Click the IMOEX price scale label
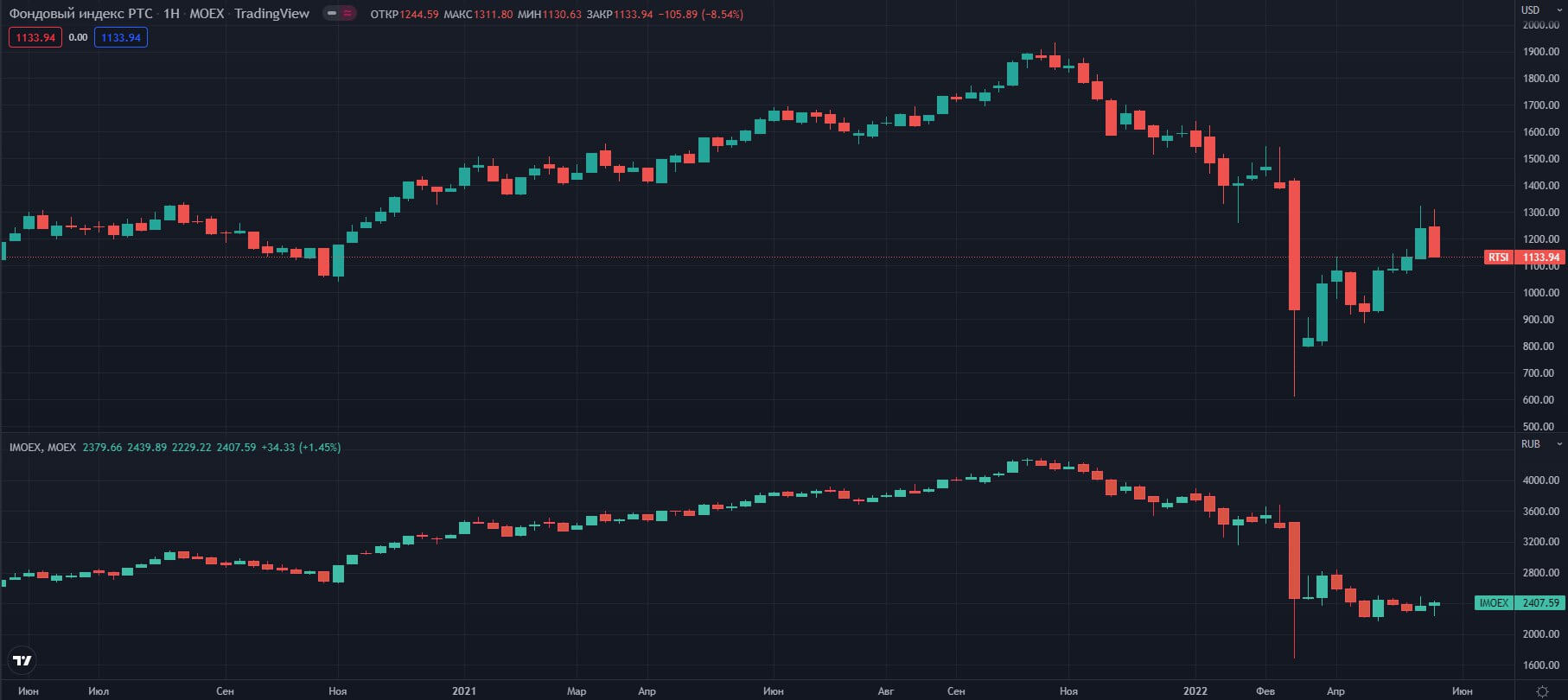 coord(1494,603)
